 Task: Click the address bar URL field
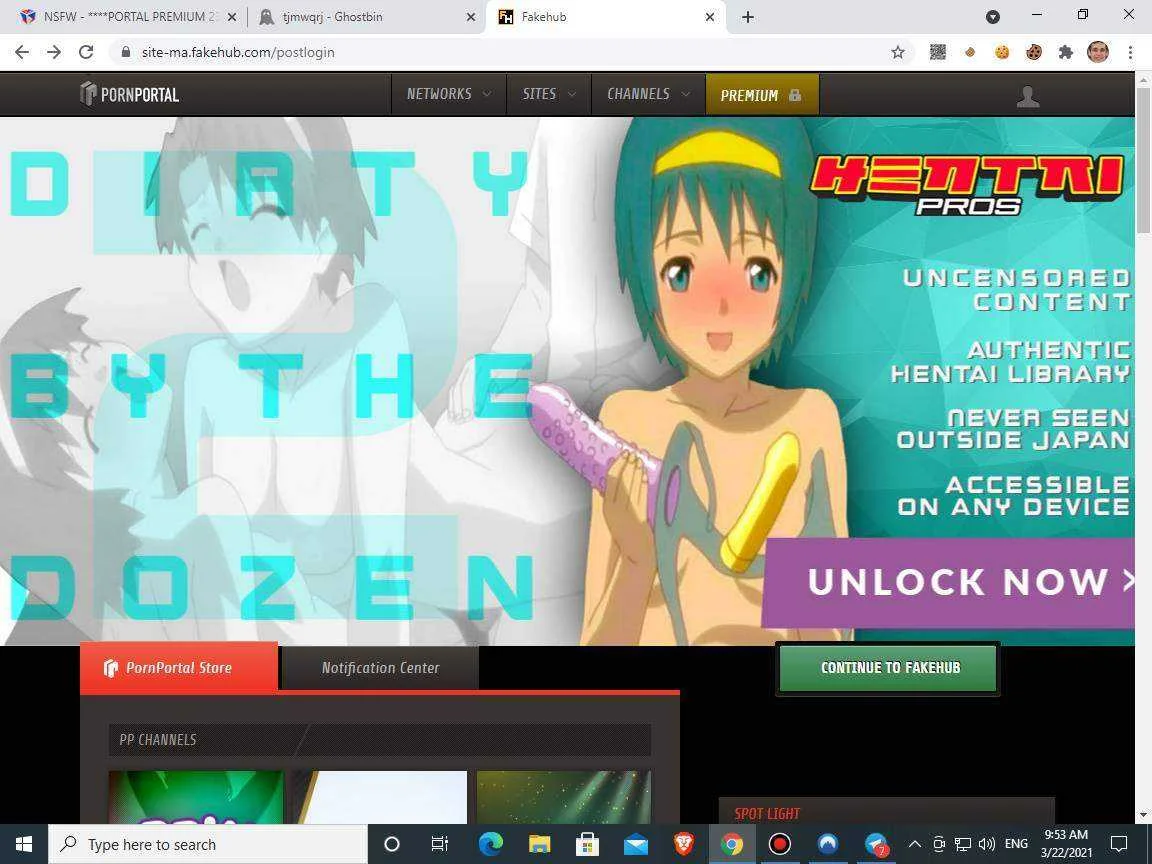coord(507,52)
